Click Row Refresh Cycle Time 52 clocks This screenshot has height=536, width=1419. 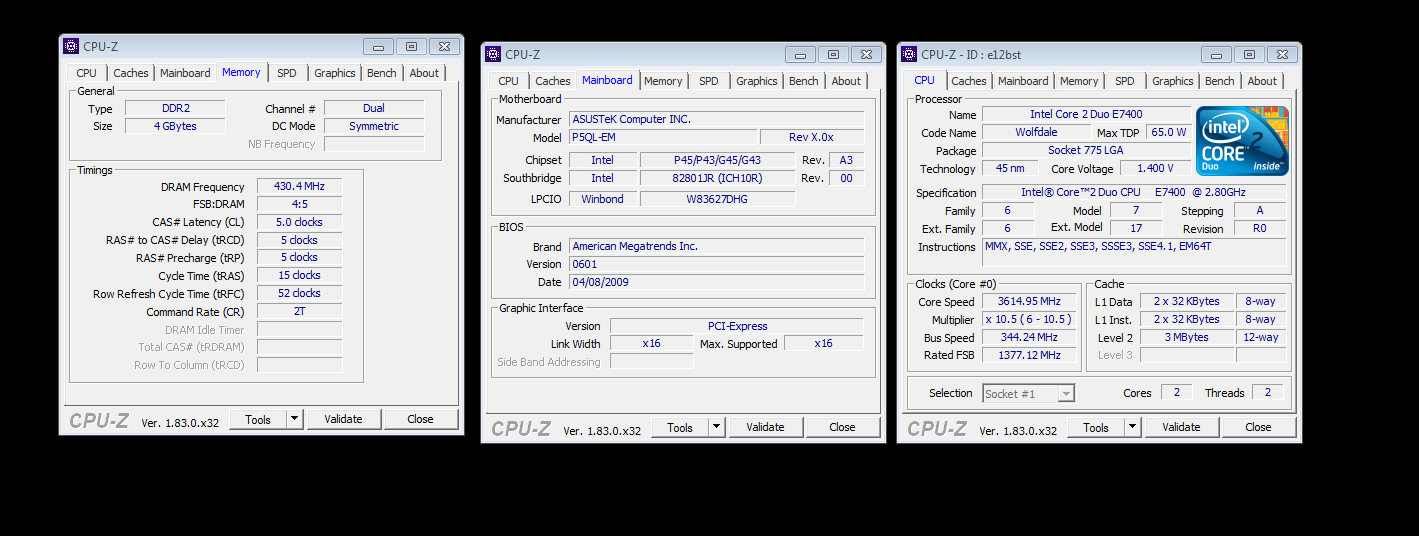click(x=300, y=293)
